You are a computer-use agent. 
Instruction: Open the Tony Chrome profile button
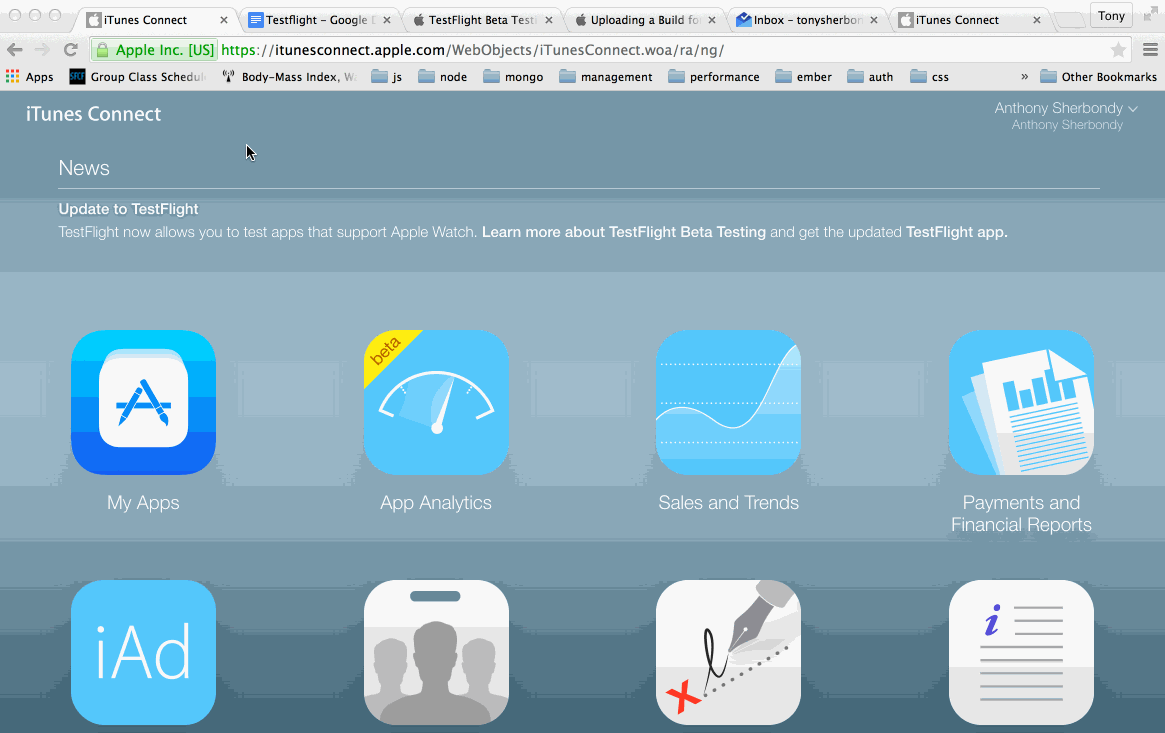point(1112,16)
